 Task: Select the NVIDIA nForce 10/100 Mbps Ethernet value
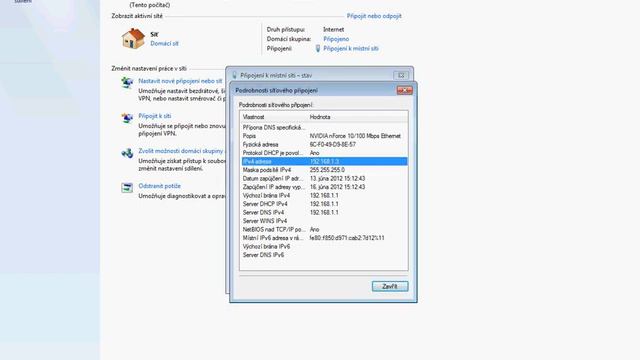(355, 136)
